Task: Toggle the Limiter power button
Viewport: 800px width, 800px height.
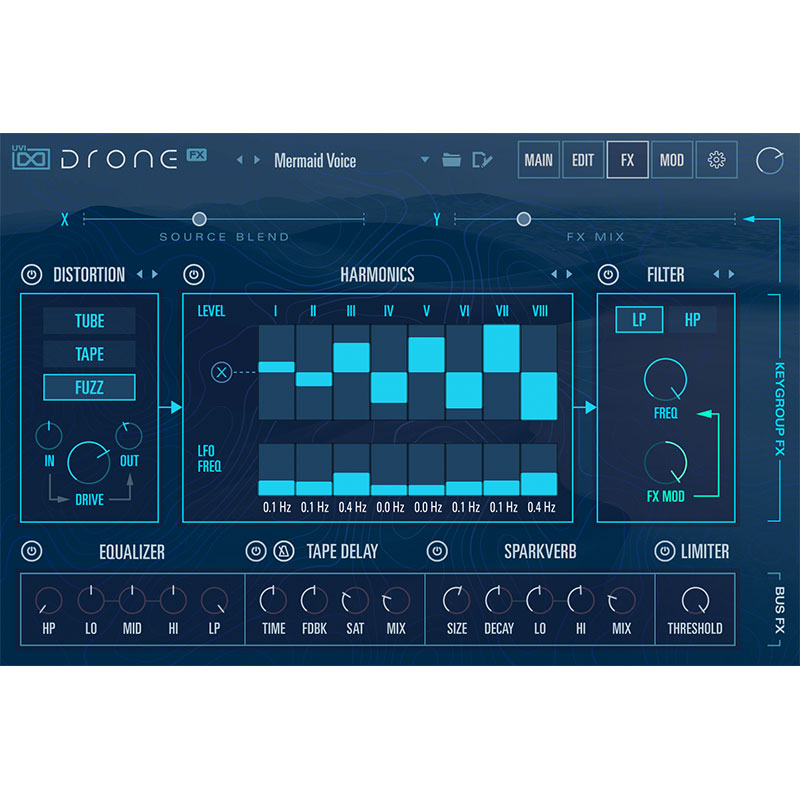Action: pyautogui.click(x=665, y=552)
